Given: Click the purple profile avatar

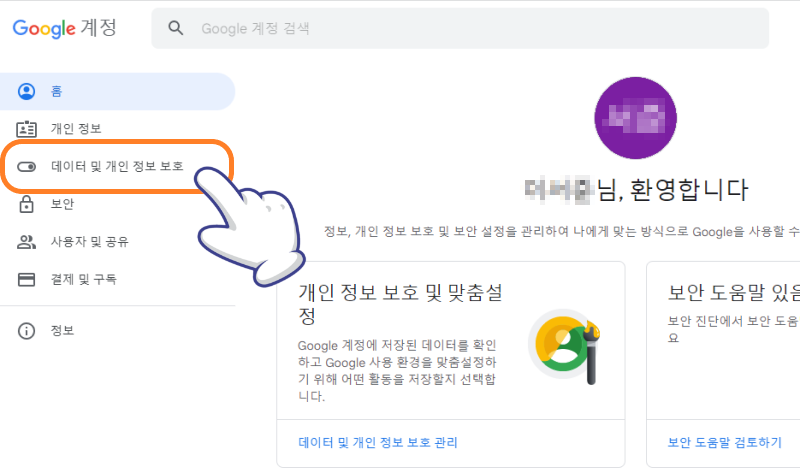Looking at the screenshot, I should [635, 118].
